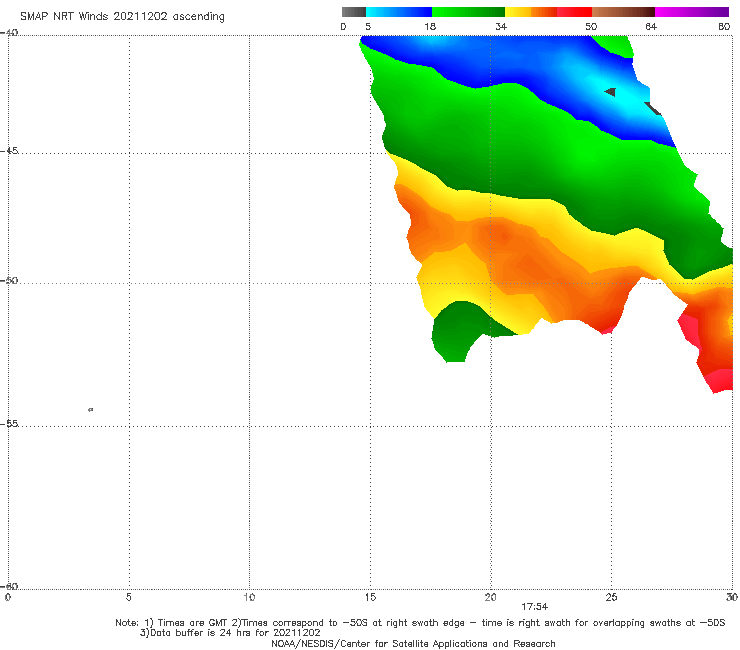Click the black diagonal marker at the swath edge
The width and height of the screenshot is (740, 650).
[x=653, y=109]
